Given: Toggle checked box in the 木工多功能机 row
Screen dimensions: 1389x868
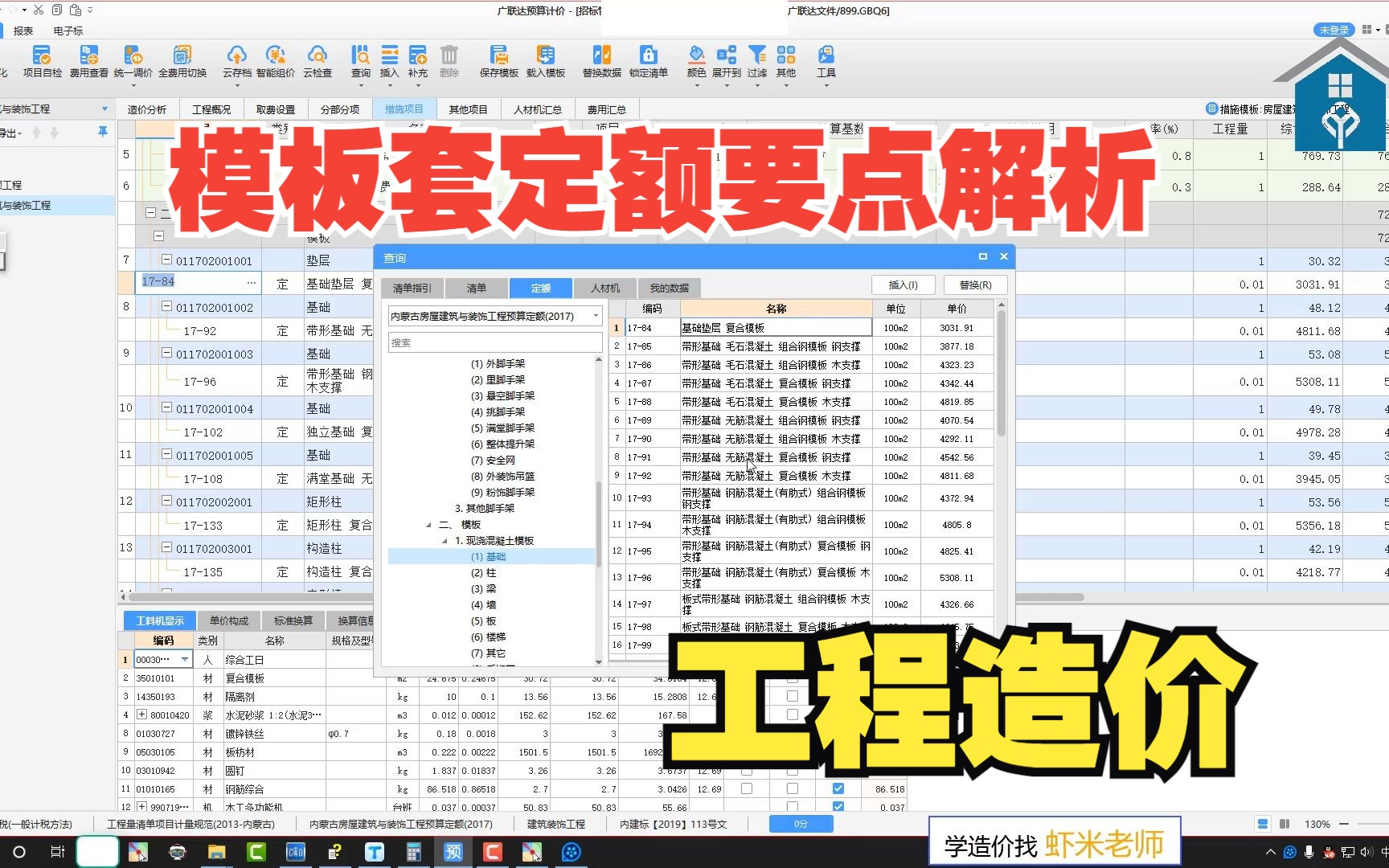Looking at the screenshot, I should (838, 806).
